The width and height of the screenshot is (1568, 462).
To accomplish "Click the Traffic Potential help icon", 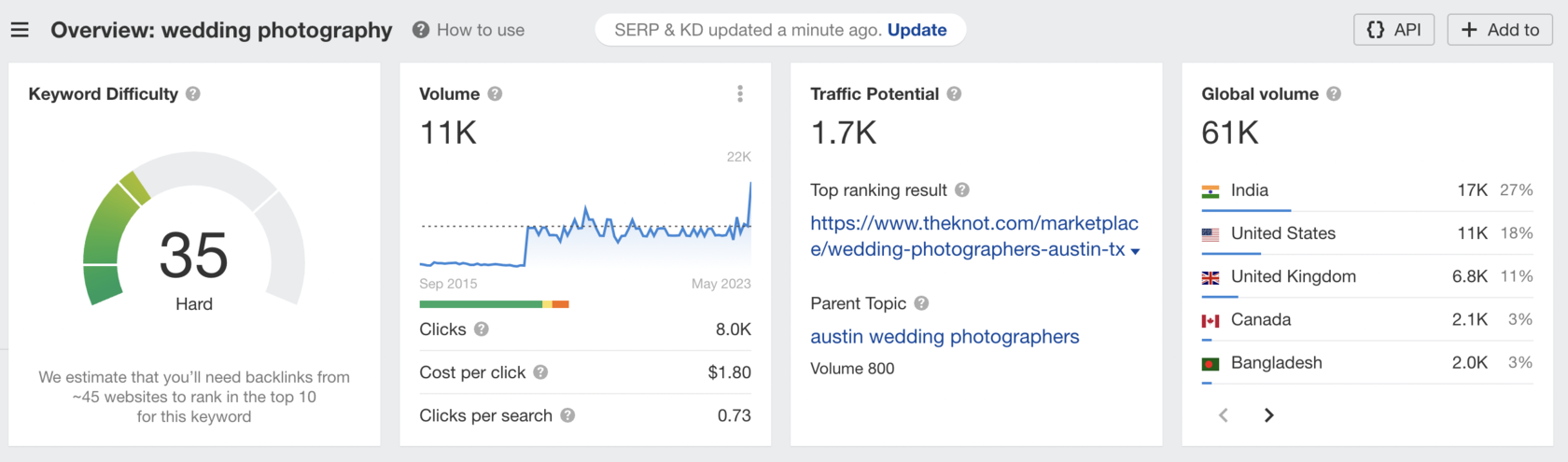I will 954,93.
